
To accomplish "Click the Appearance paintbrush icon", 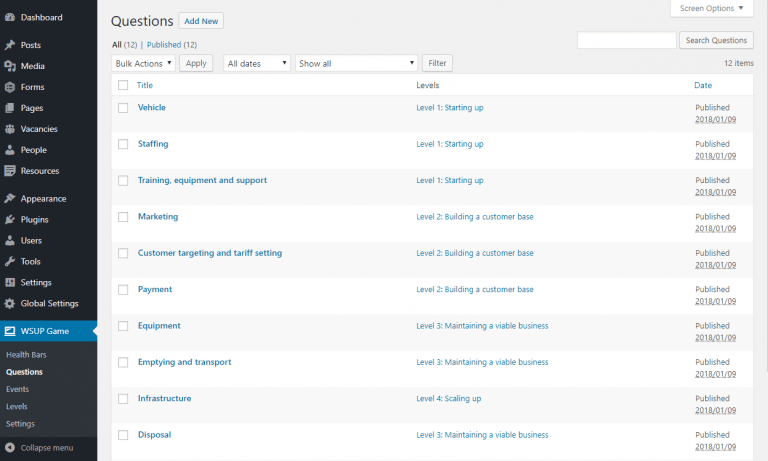I will tap(10, 198).
